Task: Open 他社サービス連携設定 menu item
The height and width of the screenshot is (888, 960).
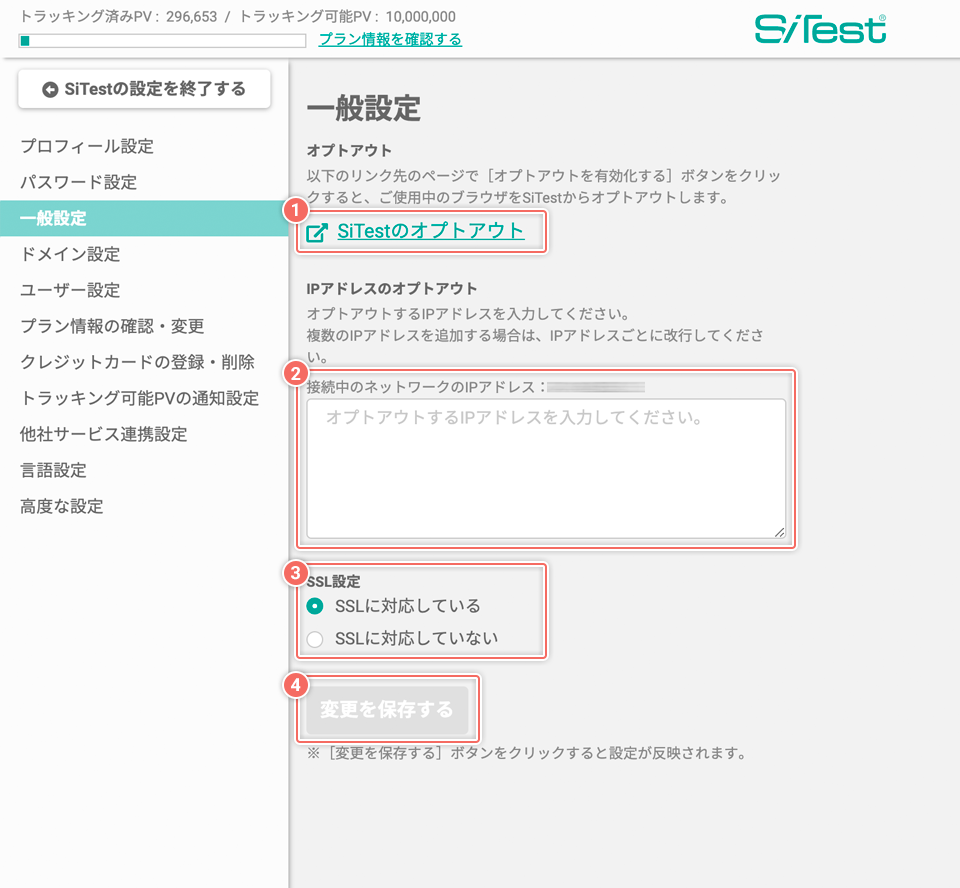Action: pyautogui.click(x=103, y=434)
